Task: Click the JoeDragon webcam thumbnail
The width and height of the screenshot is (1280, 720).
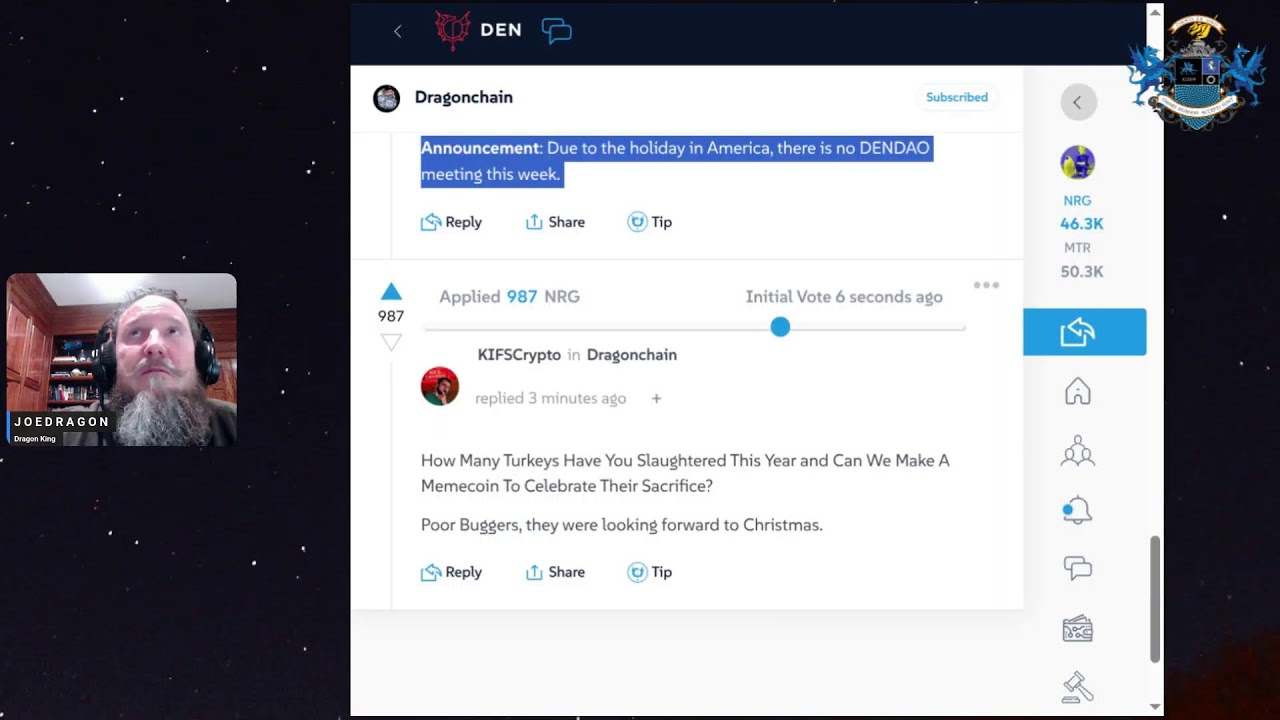Action: coord(122,359)
